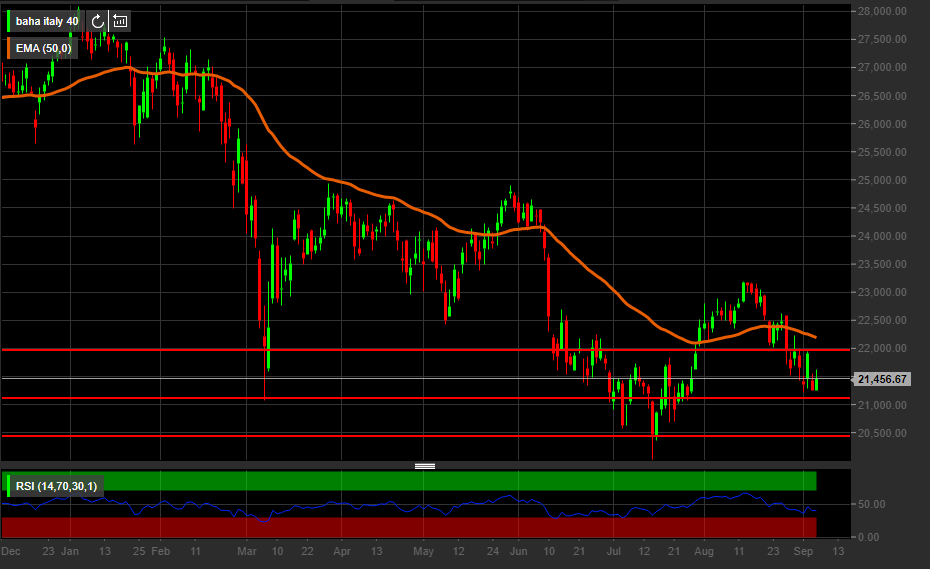This screenshot has width=930, height=569.
Task: Click the 22,000.00 price axis label
Action: 882,348
